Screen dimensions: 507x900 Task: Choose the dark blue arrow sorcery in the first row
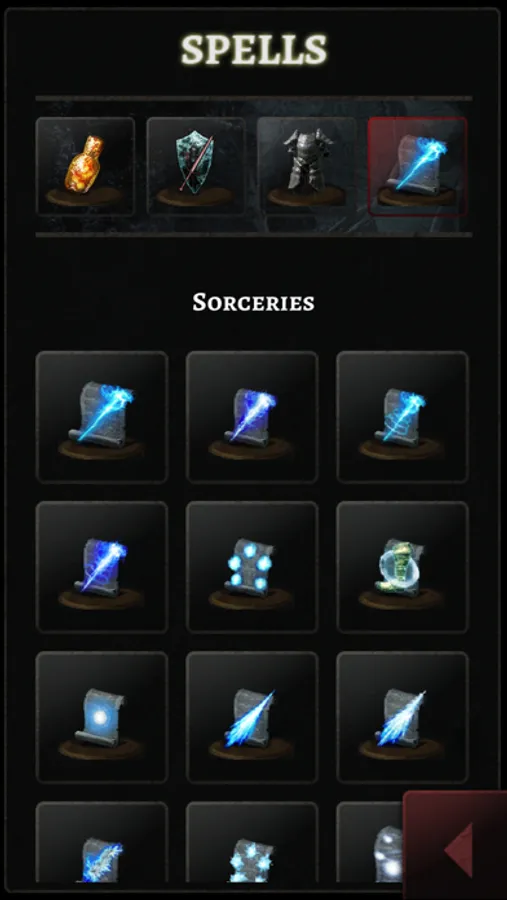[x=252, y=417]
